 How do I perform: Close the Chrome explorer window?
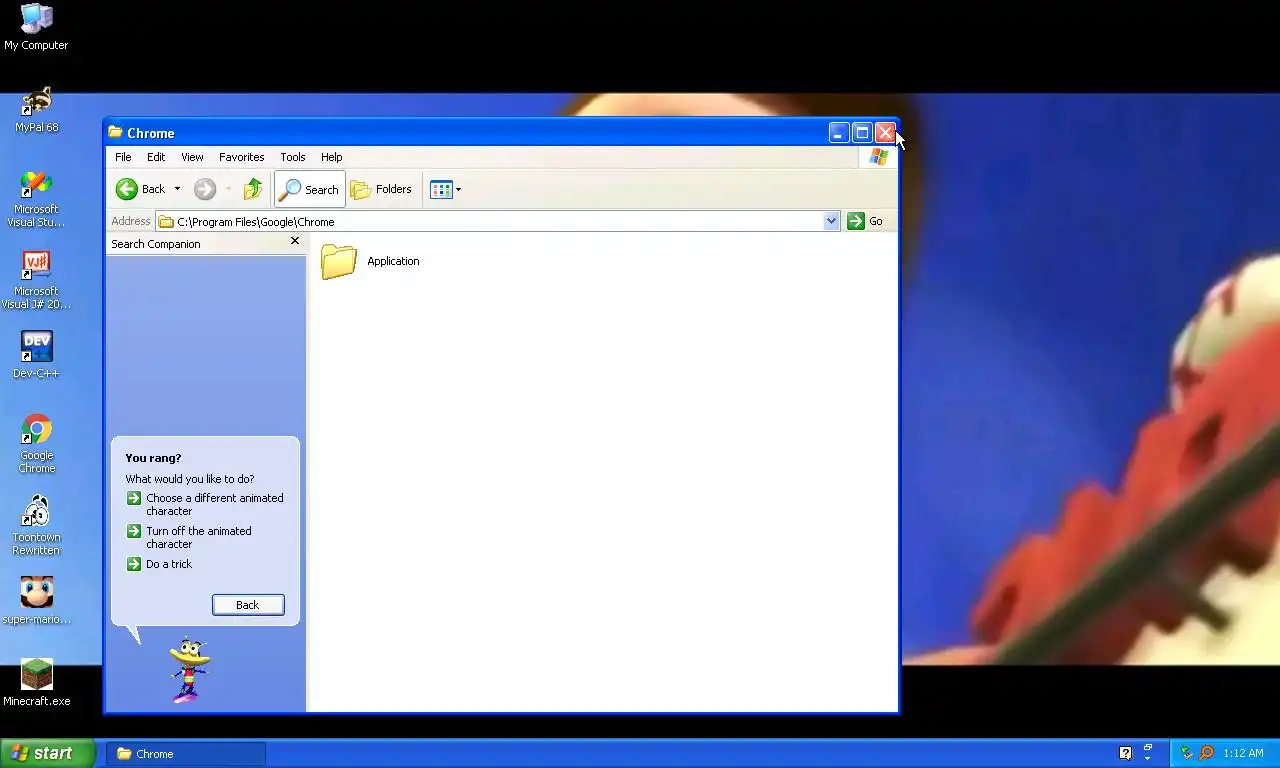click(x=885, y=132)
